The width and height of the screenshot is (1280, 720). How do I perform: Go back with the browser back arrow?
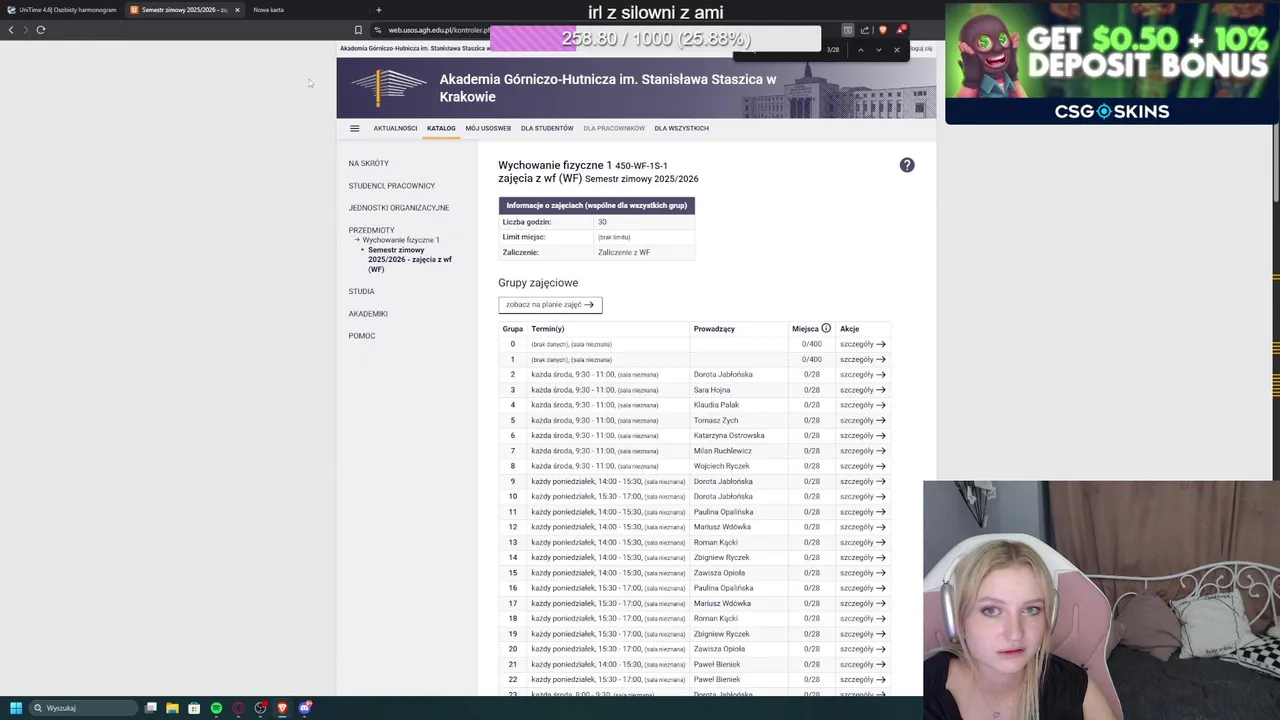click(x=11, y=30)
